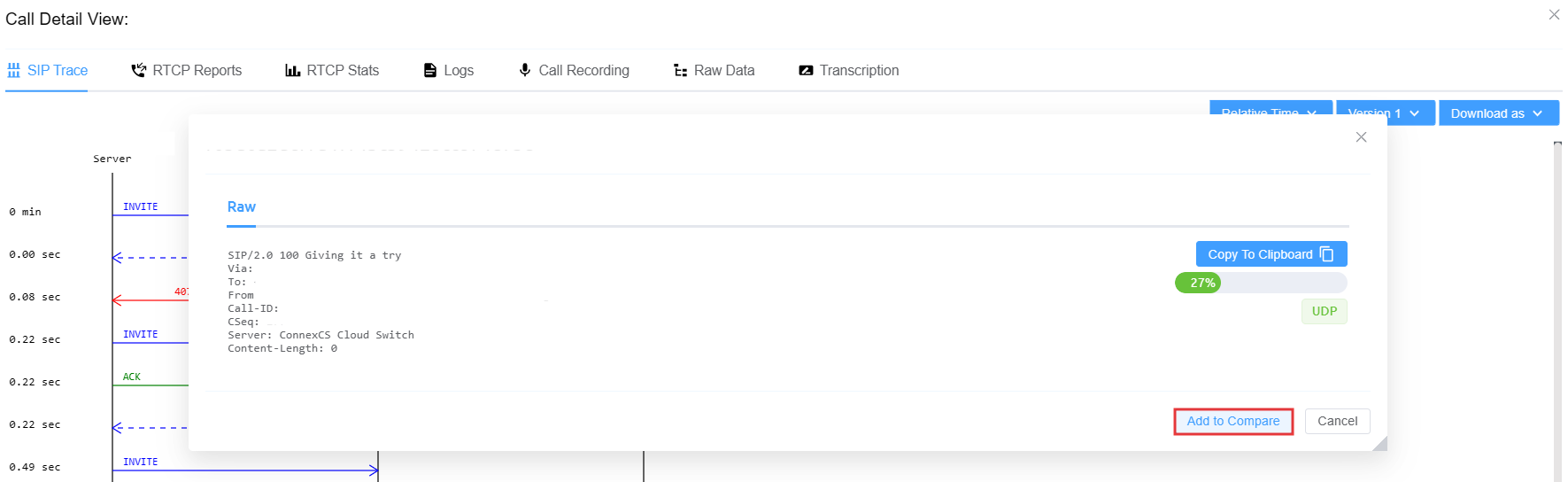Click Add to Compare button
This screenshot has height=482, width=1568.
1233,421
